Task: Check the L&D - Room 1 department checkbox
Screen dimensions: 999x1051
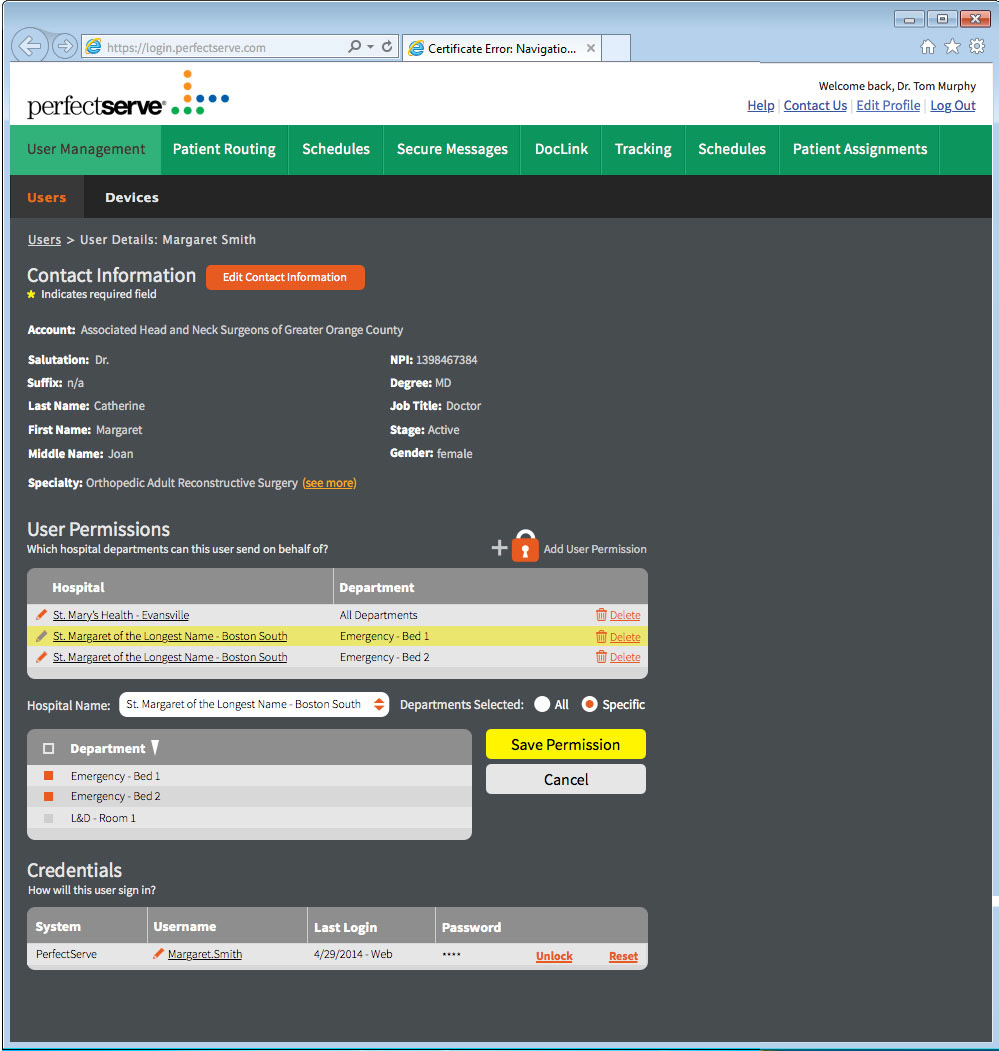Action: click(48, 818)
